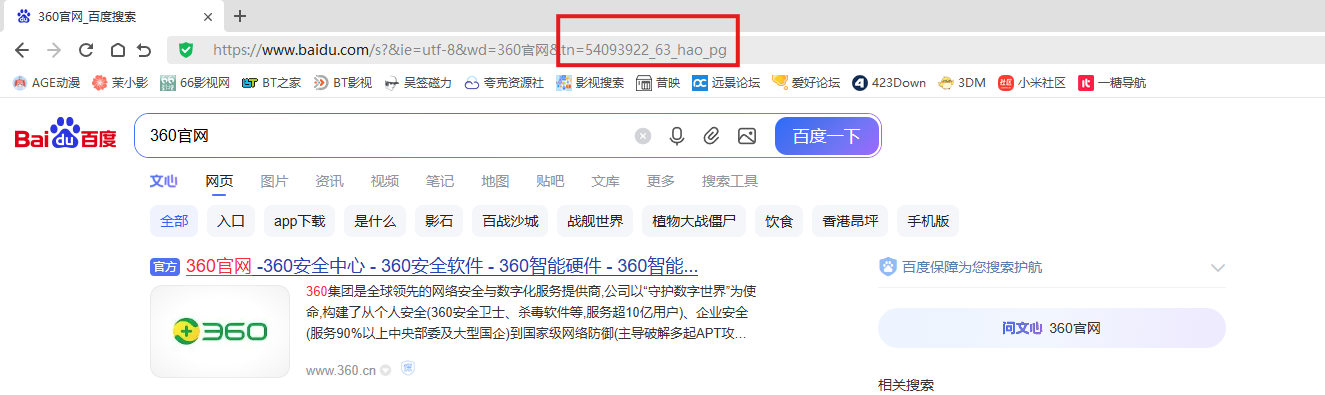Image resolution: width=1325 pixels, height=395 pixels.
Task: Switch to the 文心 tab
Action: tap(163, 181)
